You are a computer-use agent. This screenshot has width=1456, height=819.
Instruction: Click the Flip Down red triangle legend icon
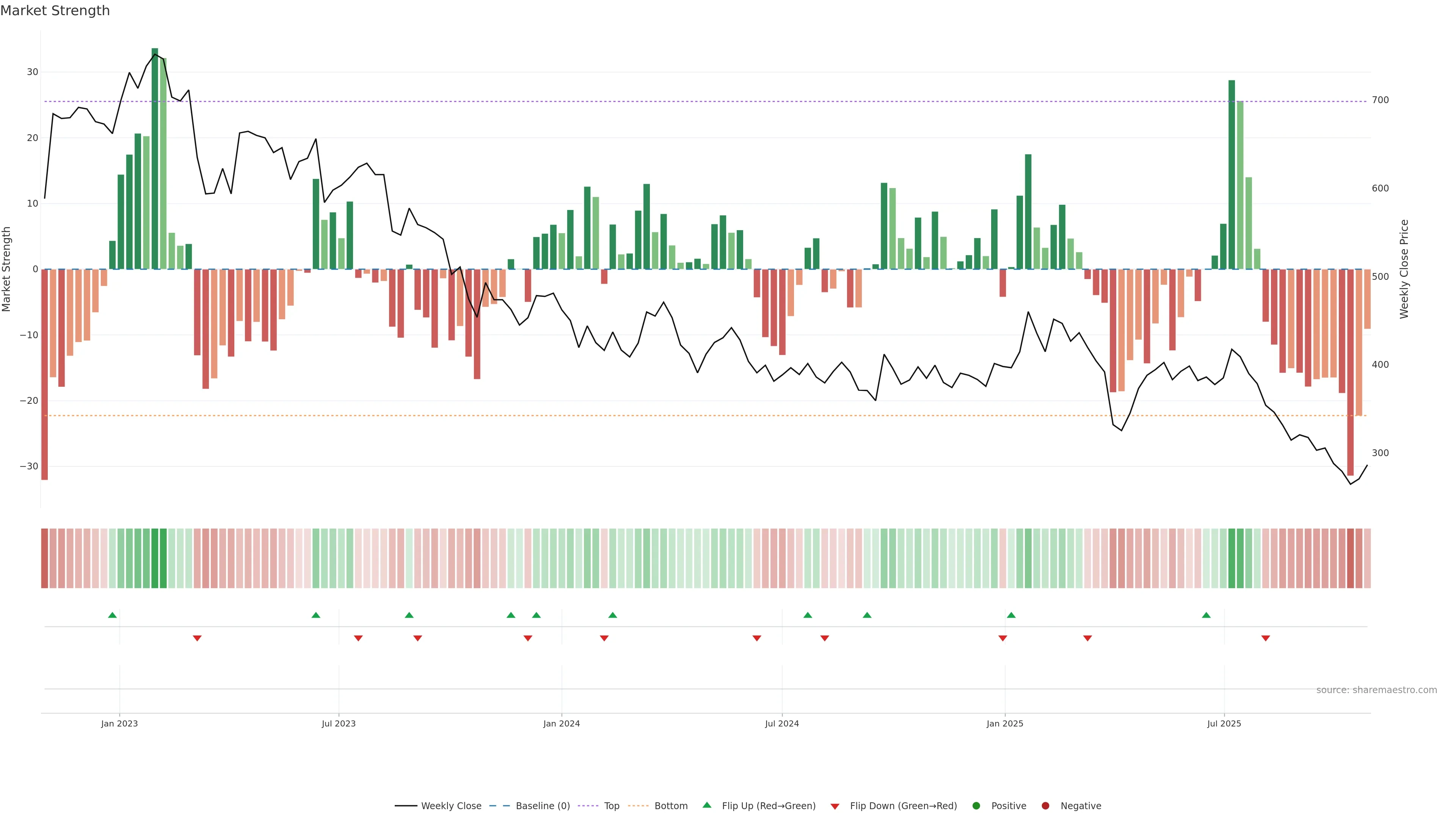[835, 806]
